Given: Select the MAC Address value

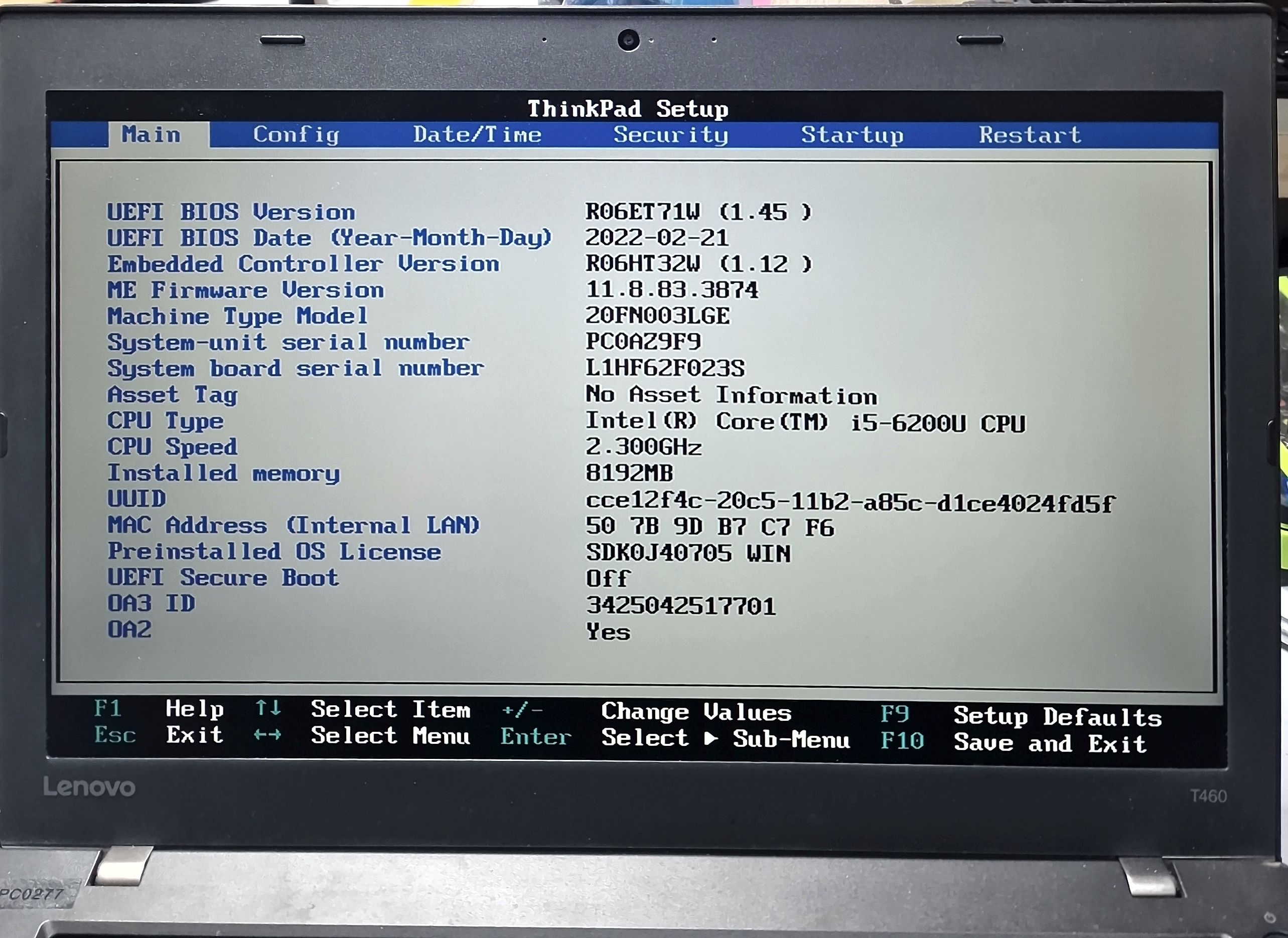Looking at the screenshot, I should point(710,526).
